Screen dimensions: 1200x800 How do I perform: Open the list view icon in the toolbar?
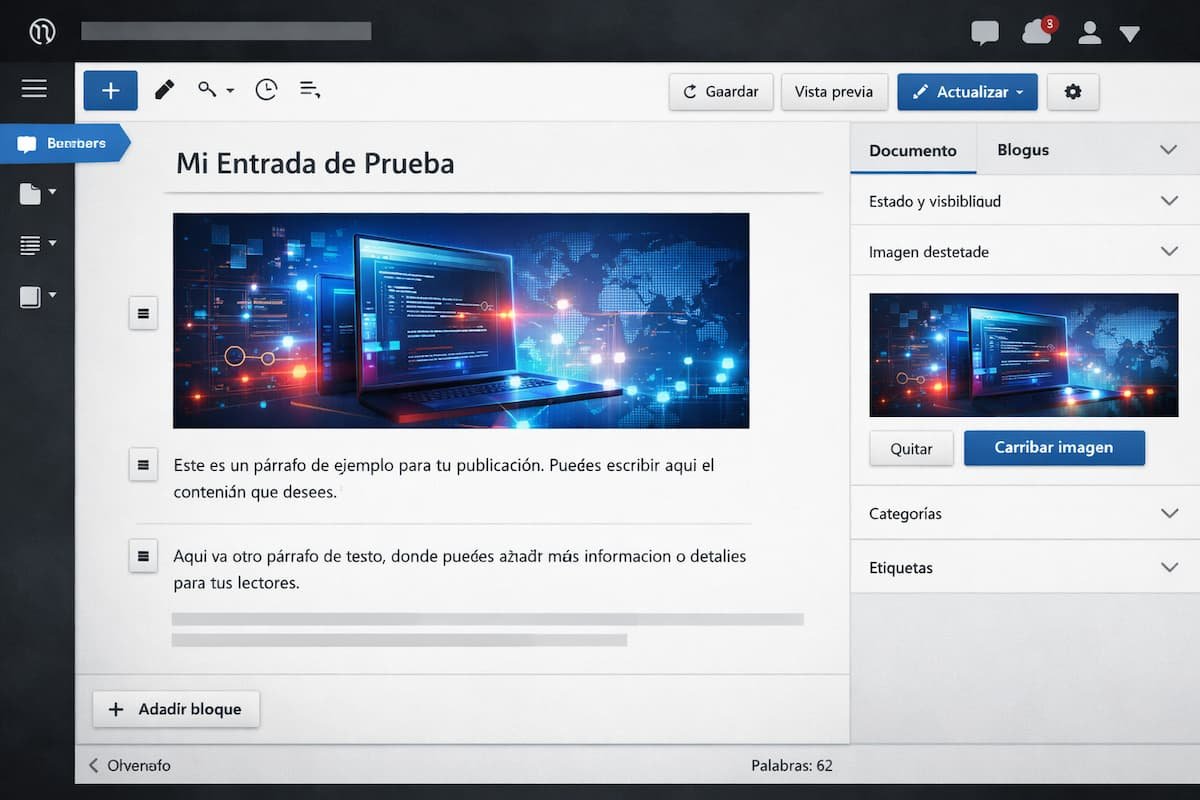[x=310, y=90]
